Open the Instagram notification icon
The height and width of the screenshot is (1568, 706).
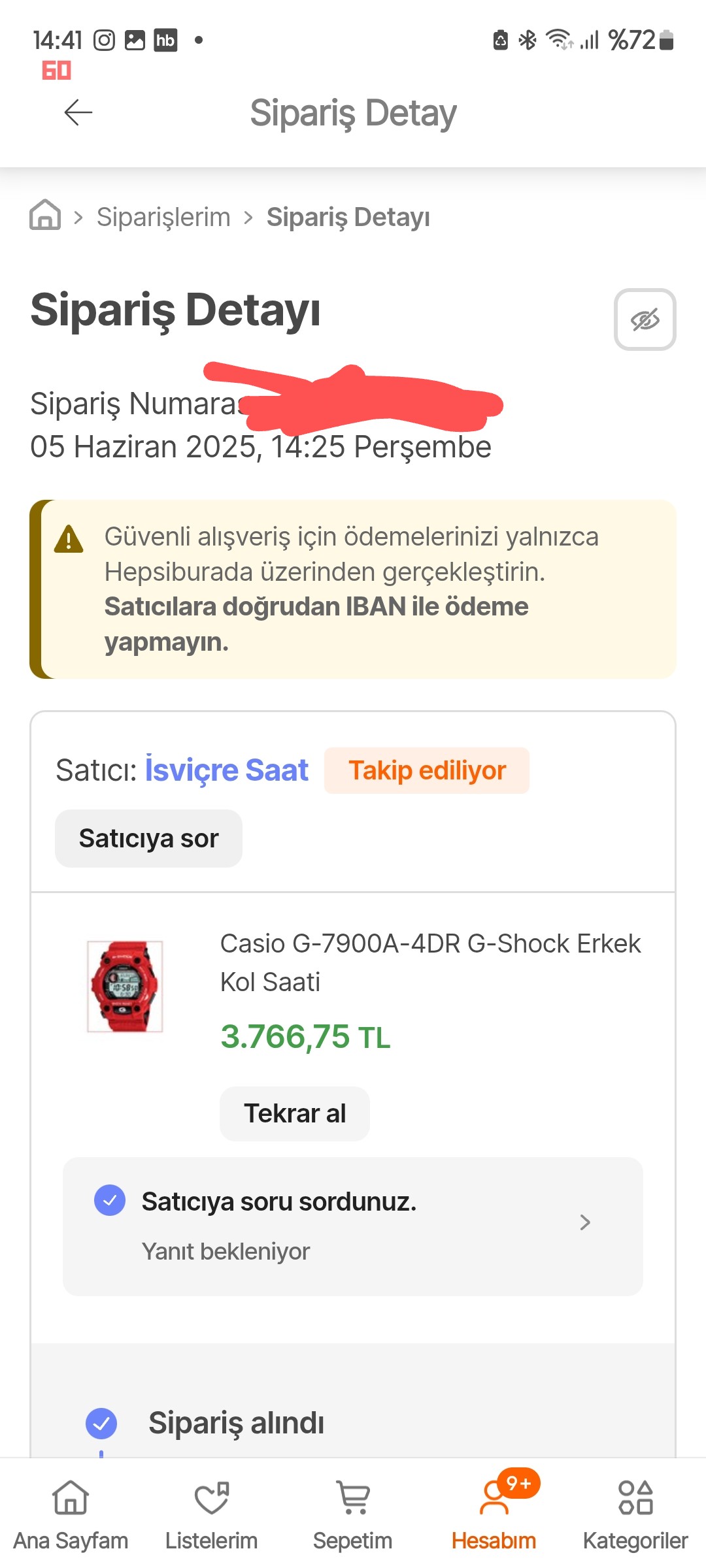point(104,41)
